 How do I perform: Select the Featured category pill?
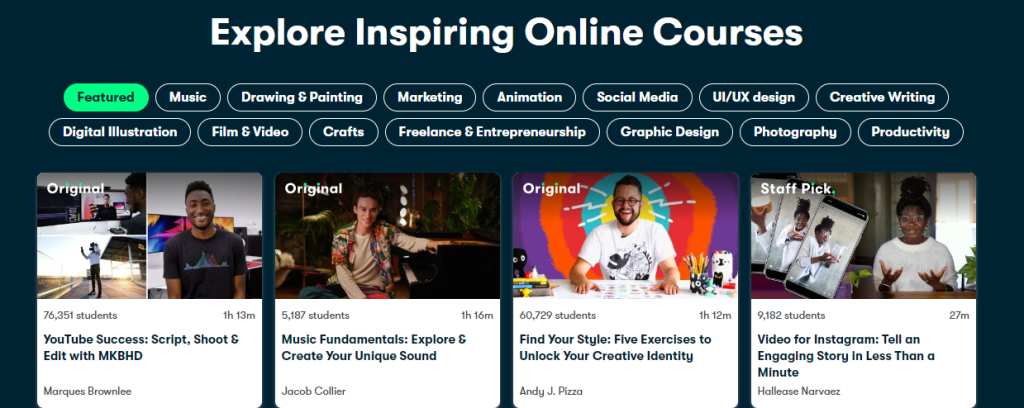[x=106, y=97]
